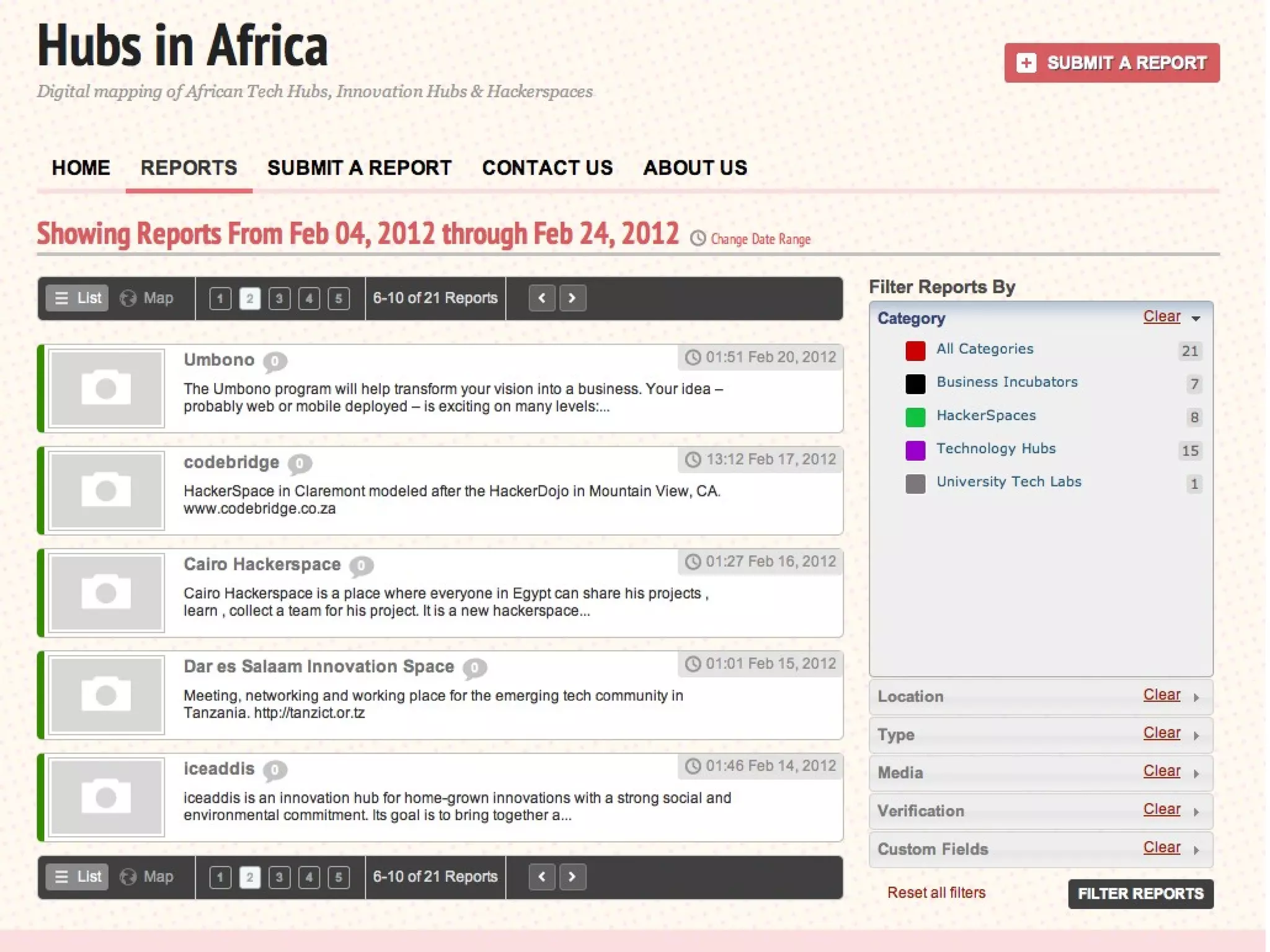Screen dimensions: 1270x952
Task: Click comment bubble next to Umbono
Action: point(275,361)
